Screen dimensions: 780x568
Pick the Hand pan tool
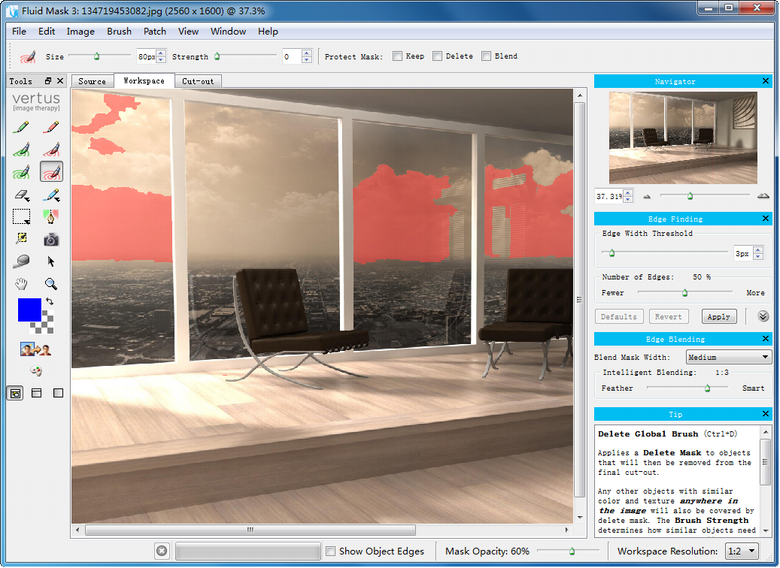(20, 284)
